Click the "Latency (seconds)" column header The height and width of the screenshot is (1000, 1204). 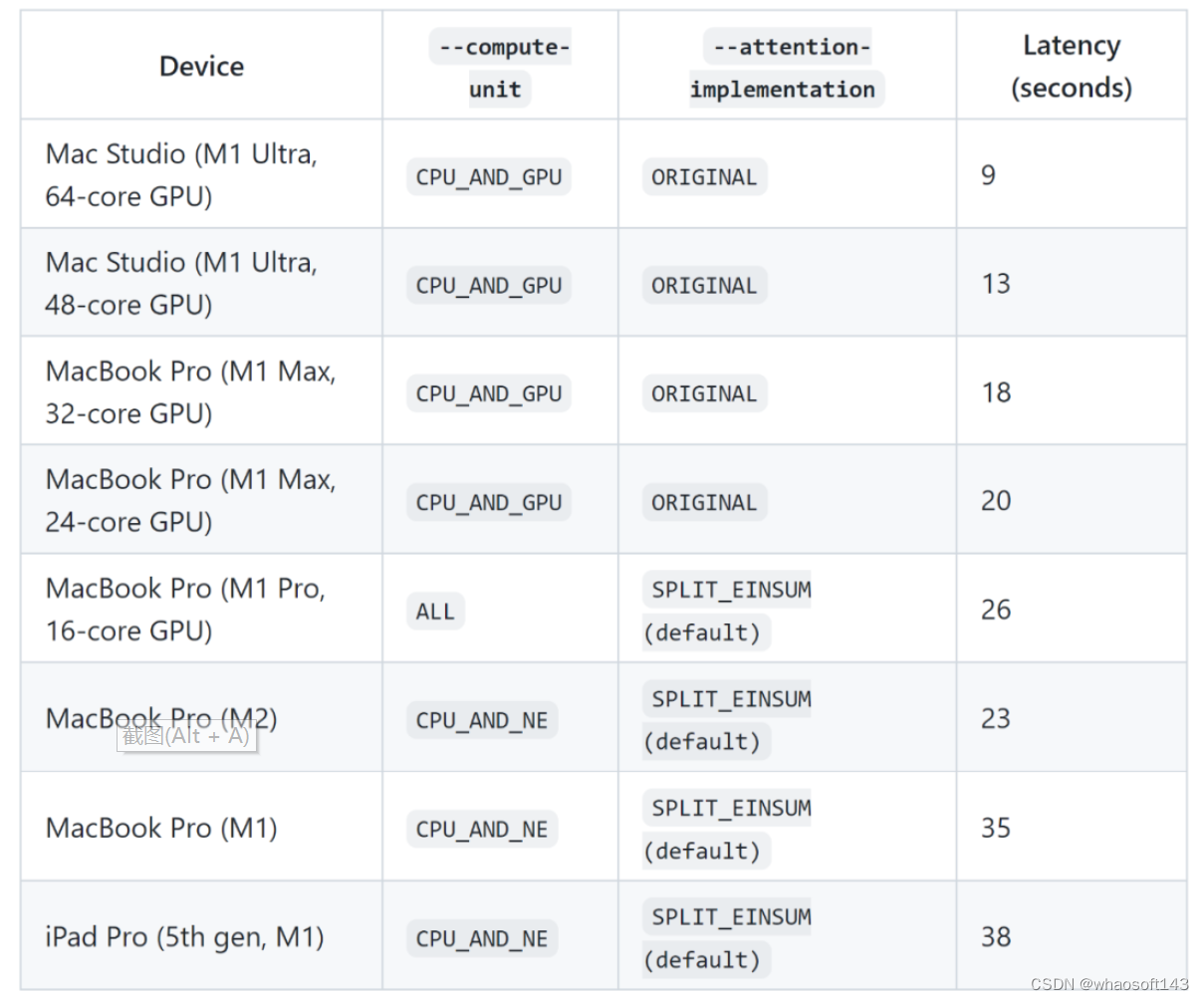[x=1071, y=67]
